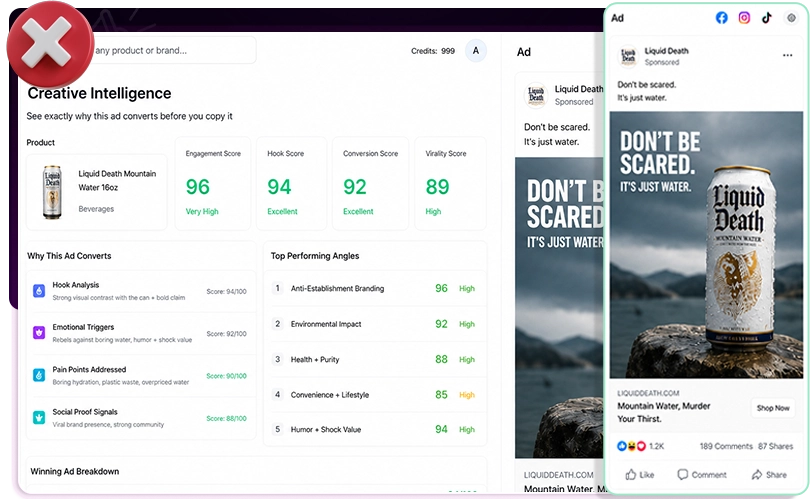The image size is (811, 499).
Task: Click the ad image in the green-bordered preview card
Action: 707,245
